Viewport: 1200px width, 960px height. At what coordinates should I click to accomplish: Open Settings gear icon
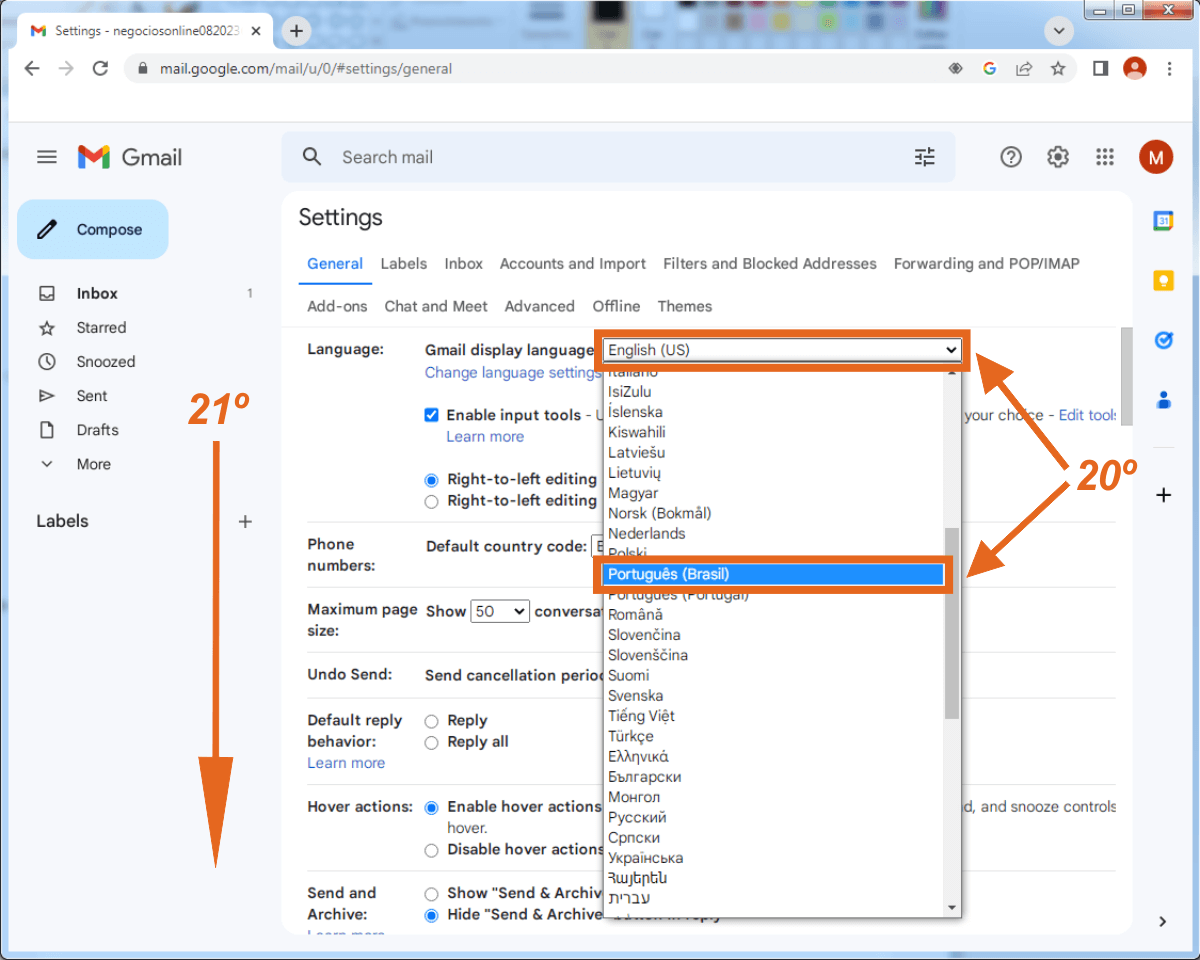pyautogui.click(x=1058, y=157)
